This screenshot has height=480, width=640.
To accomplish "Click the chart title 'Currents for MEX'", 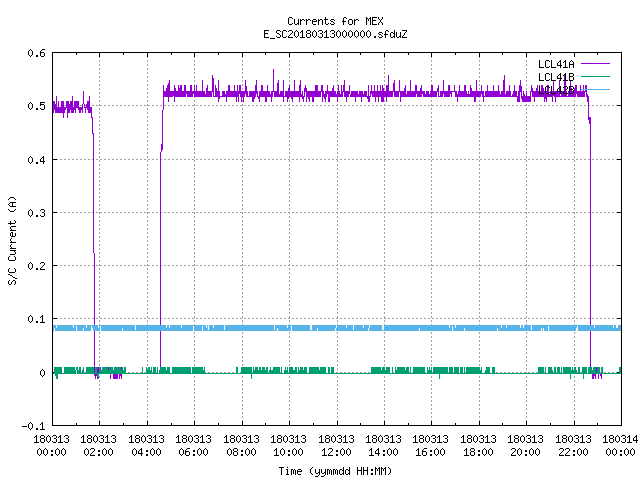I will pyautogui.click(x=335, y=21).
